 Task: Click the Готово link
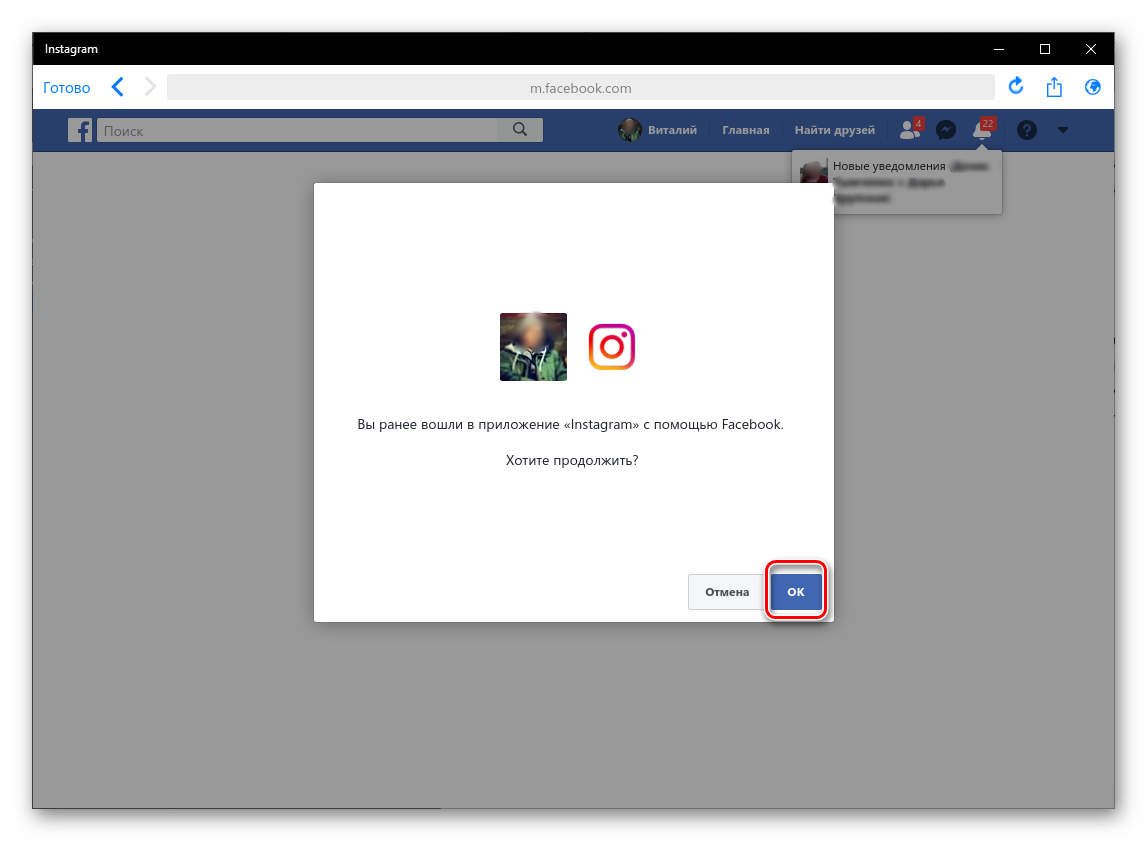tap(67, 88)
